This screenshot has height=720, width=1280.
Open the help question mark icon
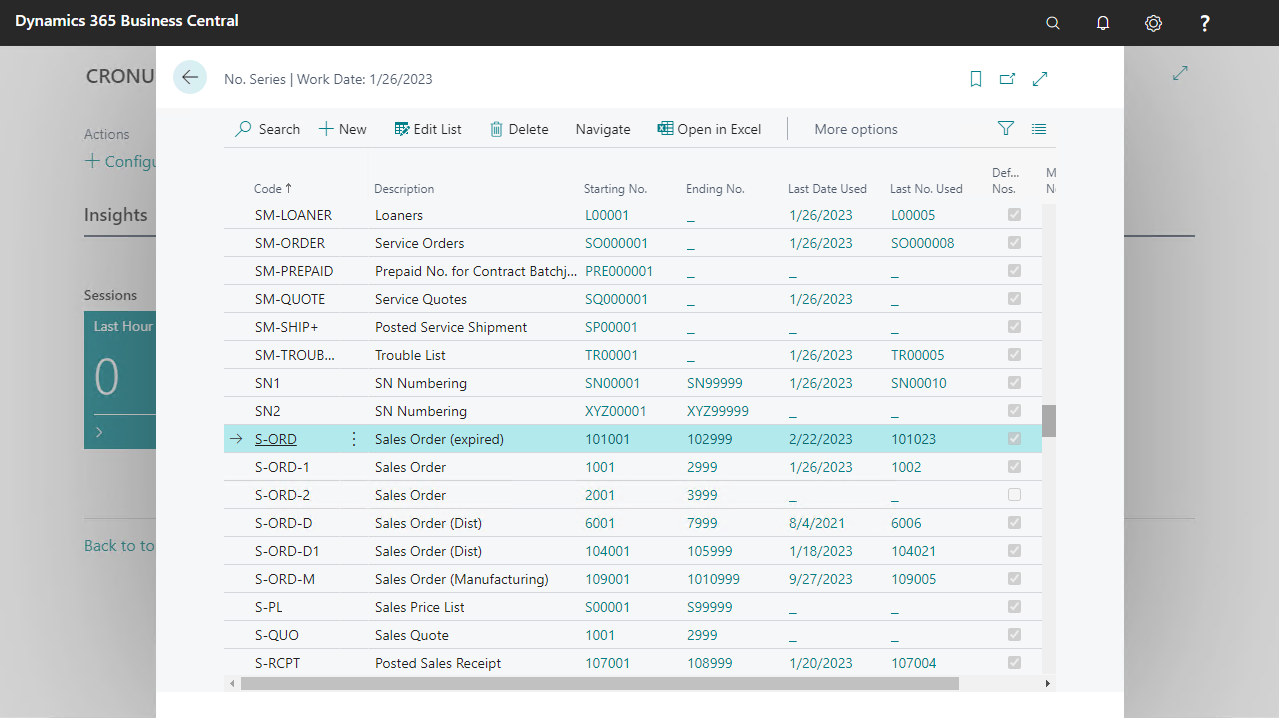[1205, 23]
